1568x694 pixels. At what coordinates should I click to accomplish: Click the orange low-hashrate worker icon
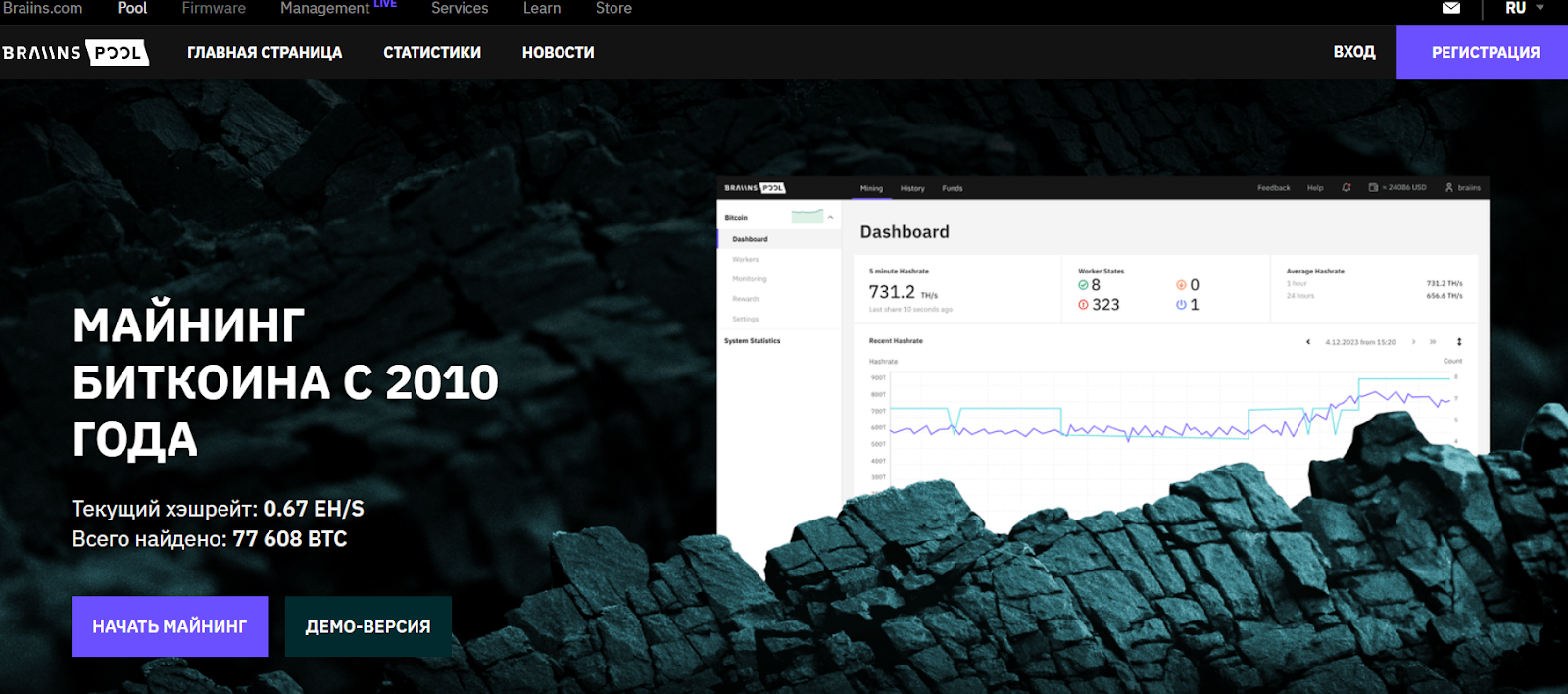[x=1181, y=285]
